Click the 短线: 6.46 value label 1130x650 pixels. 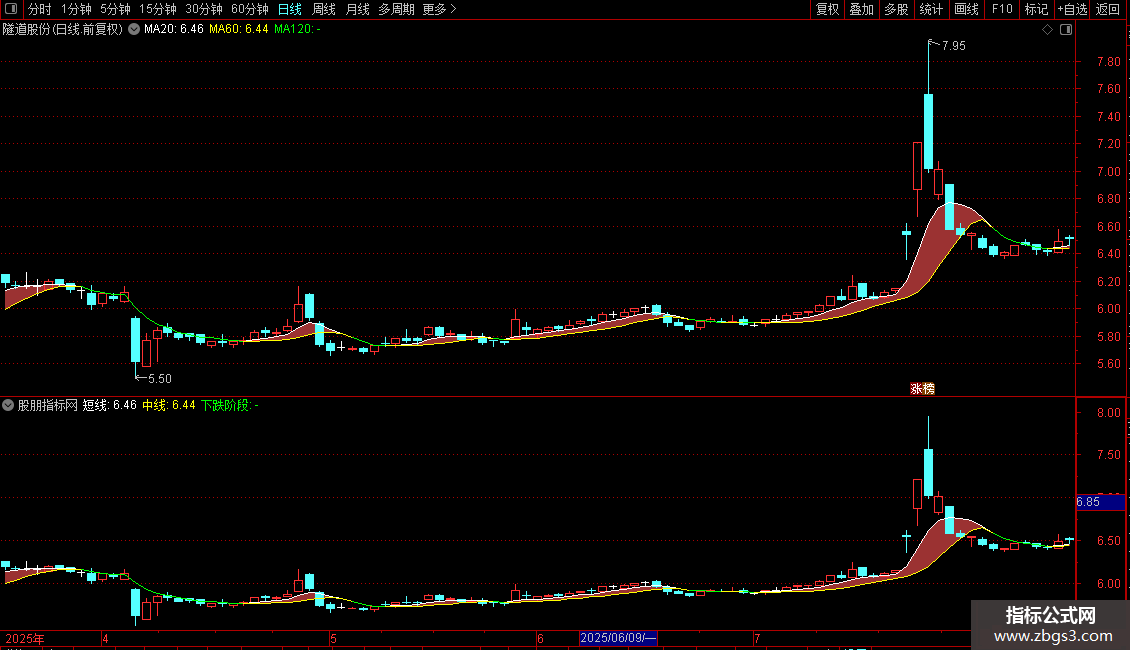(110, 405)
